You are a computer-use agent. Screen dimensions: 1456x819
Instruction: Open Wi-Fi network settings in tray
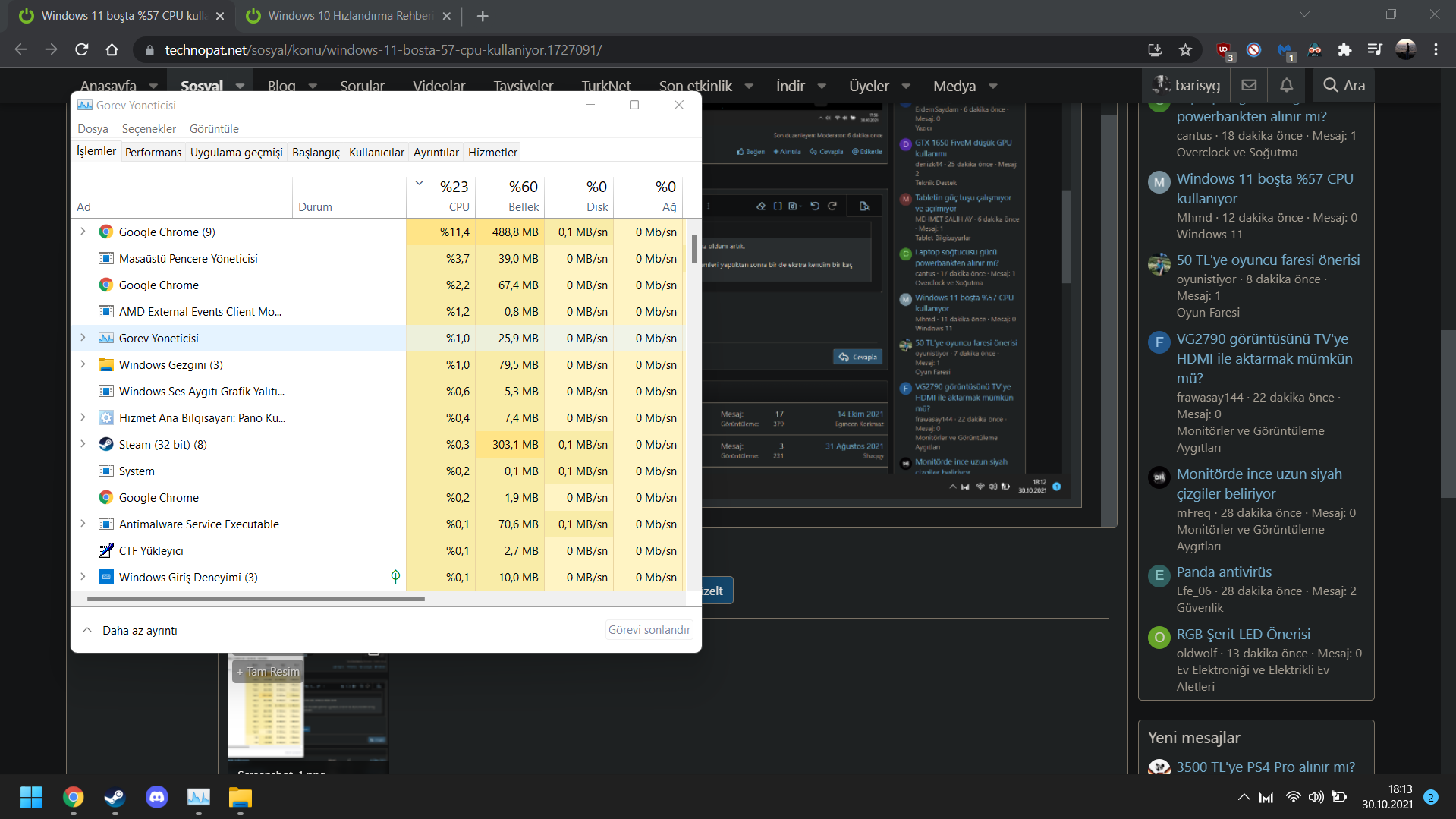click(1294, 797)
